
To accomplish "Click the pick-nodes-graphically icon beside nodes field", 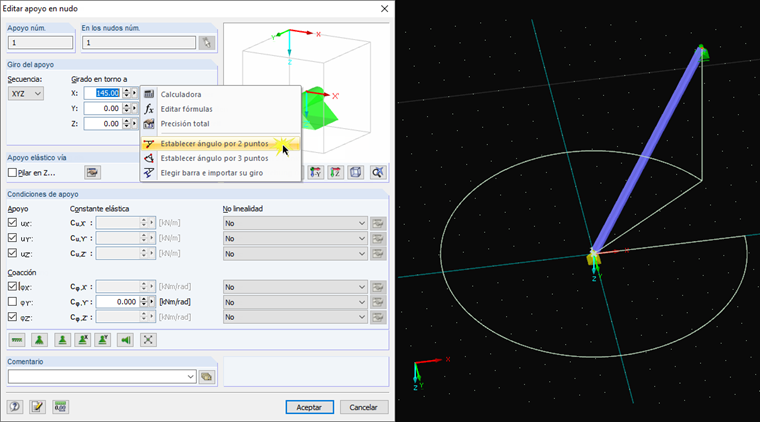I will point(207,43).
